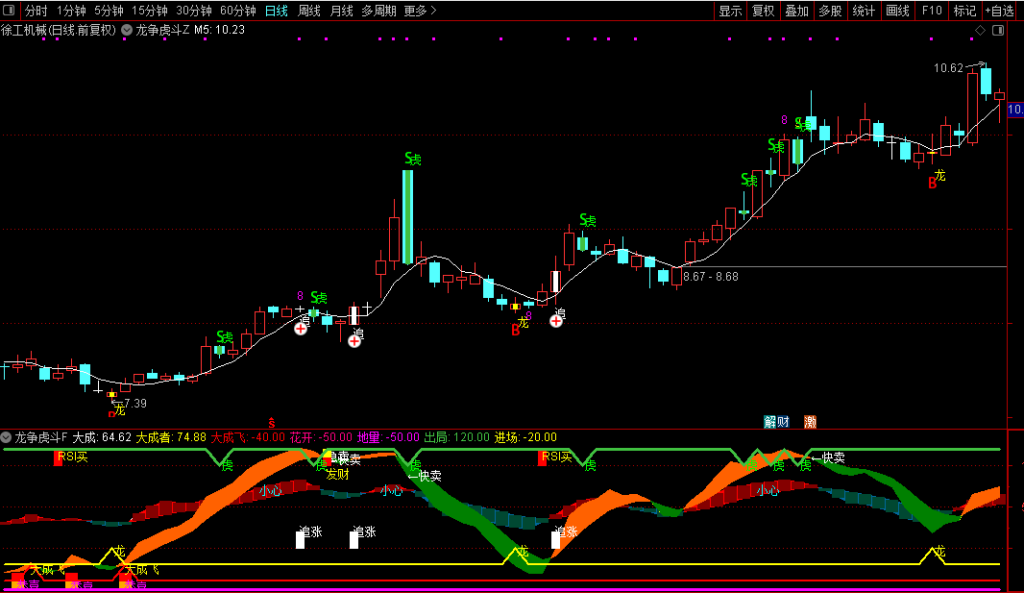The height and width of the screenshot is (593, 1024).
Task: Click the 激 event marker icon
Action: tap(810, 422)
